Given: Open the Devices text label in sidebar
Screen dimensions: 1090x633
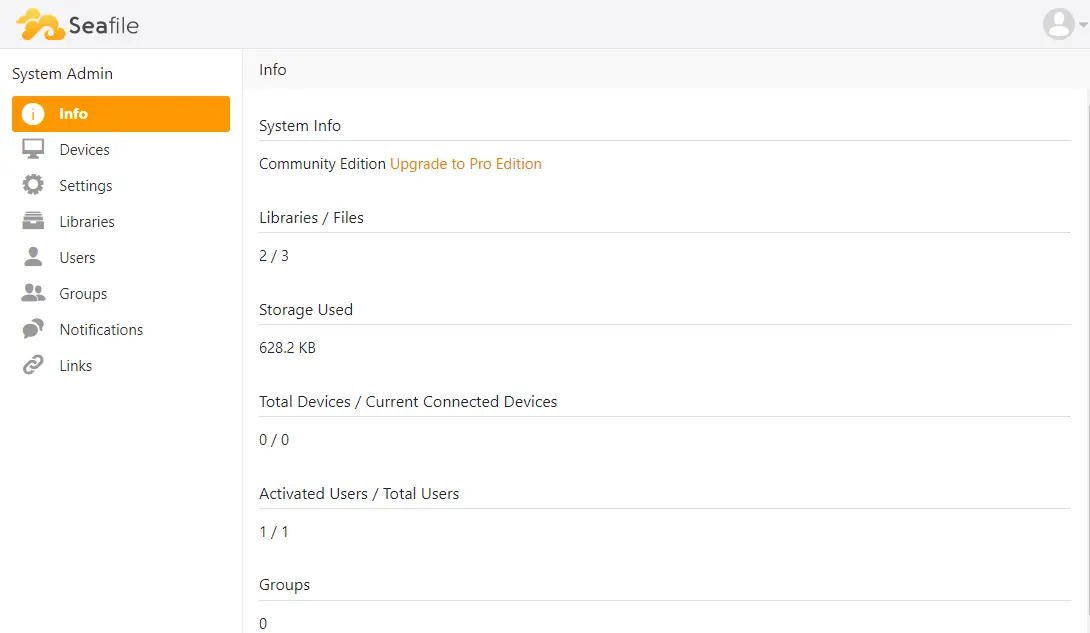Looking at the screenshot, I should click(84, 150).
